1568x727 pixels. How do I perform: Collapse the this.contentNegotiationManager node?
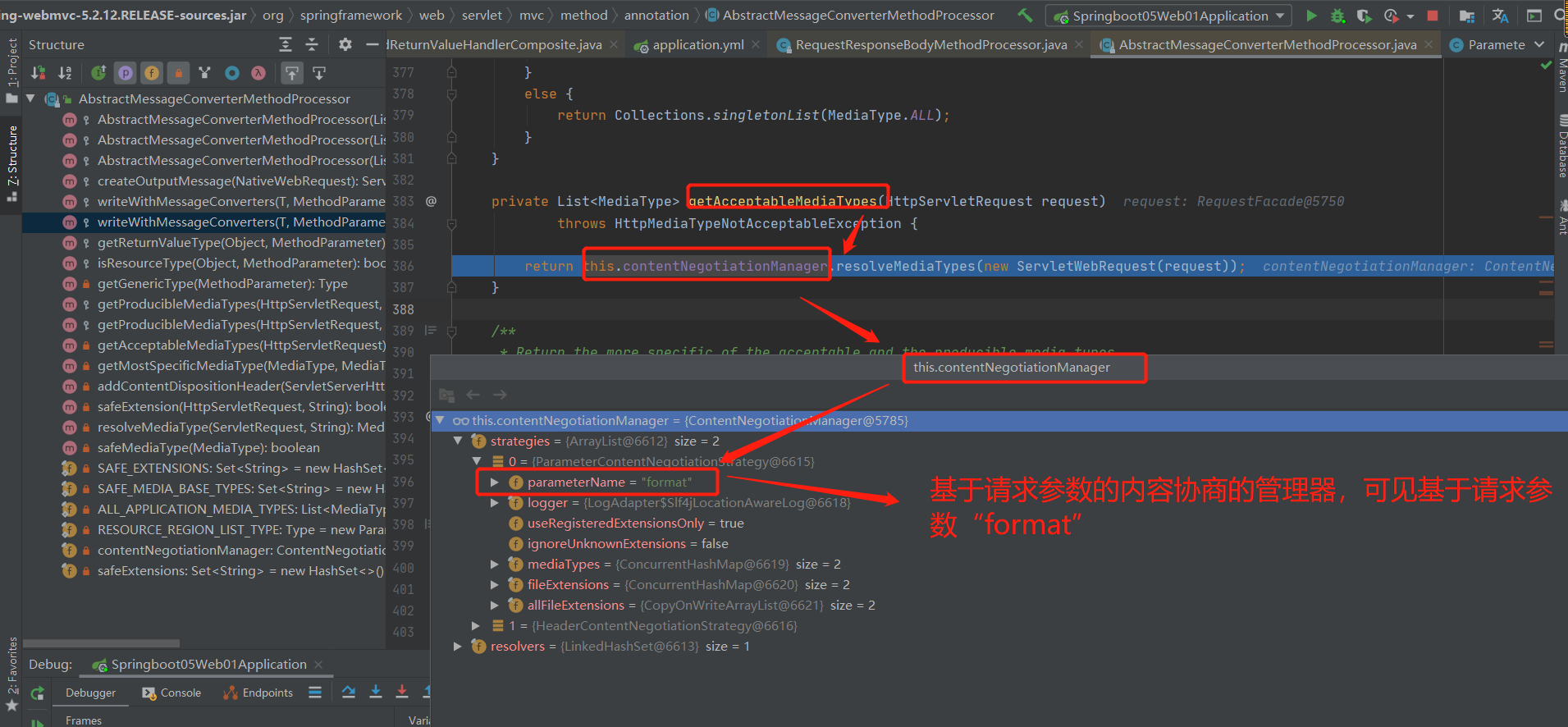coord(440,420)
